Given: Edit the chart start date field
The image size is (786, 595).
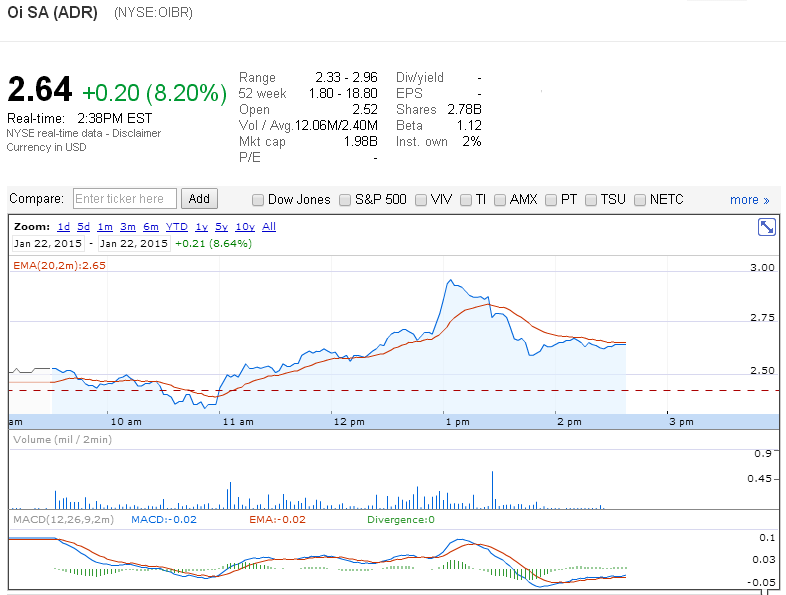Looking at the screenshot, I should [48, 244].
